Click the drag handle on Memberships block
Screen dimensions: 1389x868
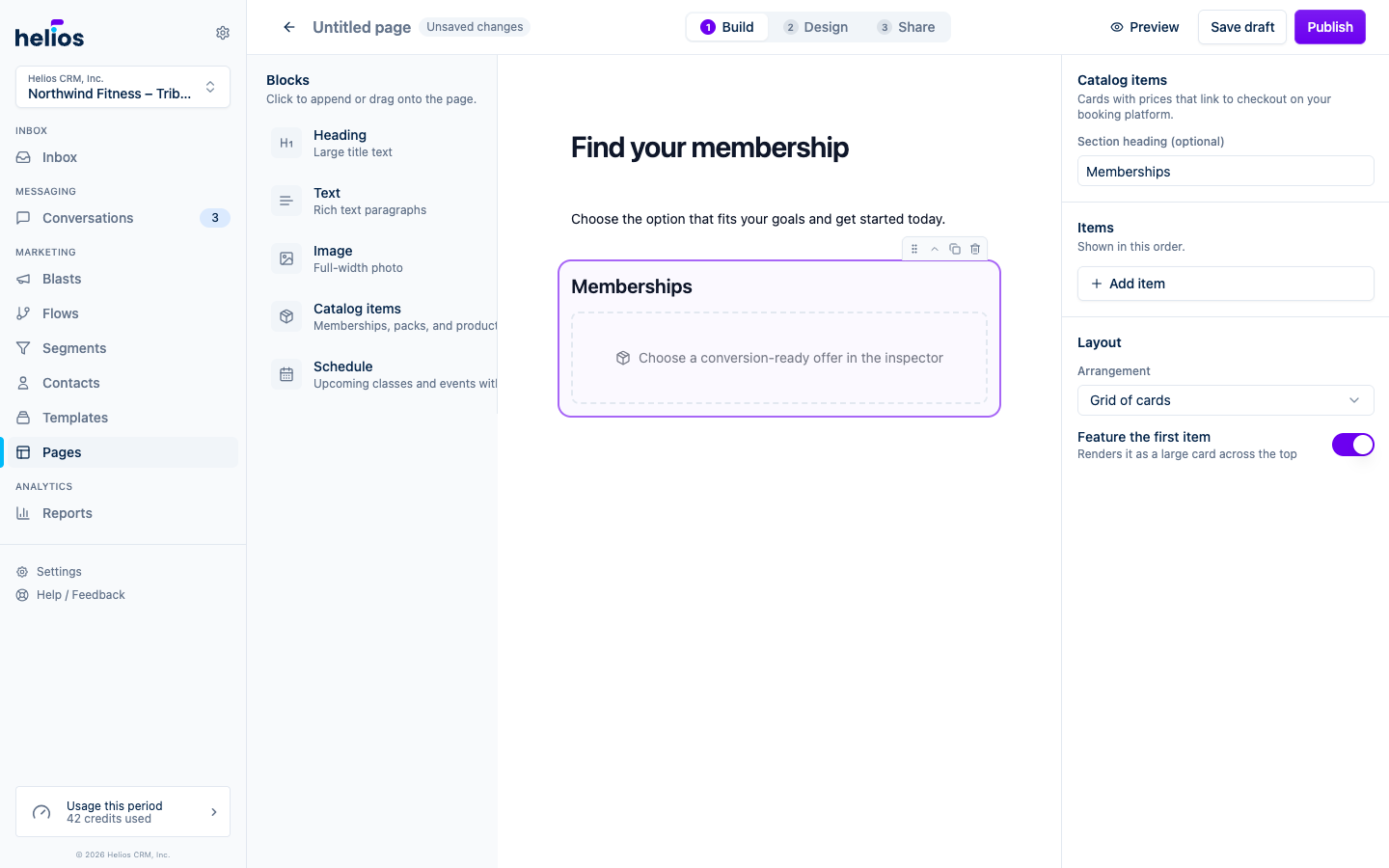click(x=914, y=249)
